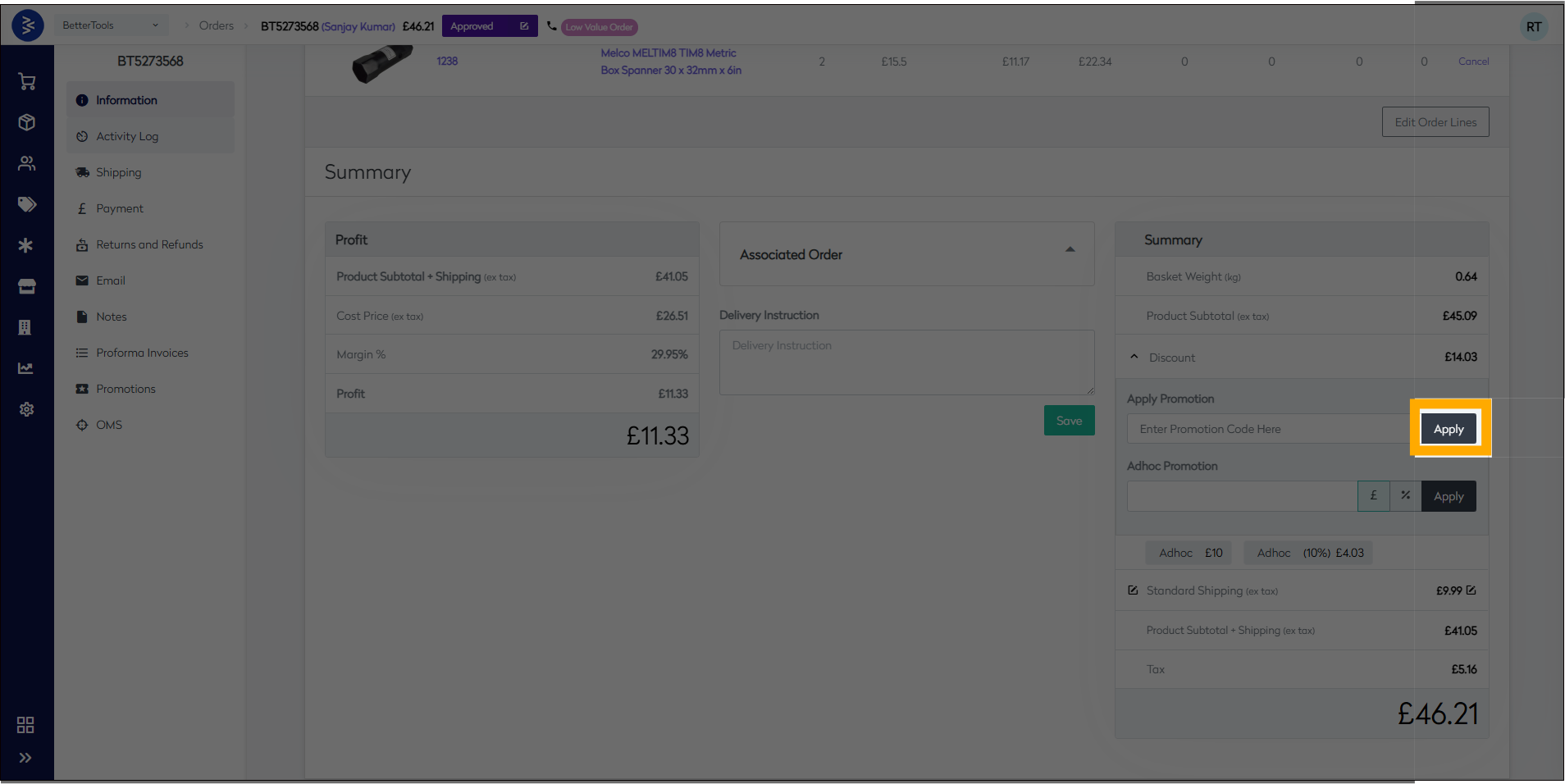Open the analytics chart sidebar icon
Viewport: 1565px width, 784px height.
pos(26,368)
